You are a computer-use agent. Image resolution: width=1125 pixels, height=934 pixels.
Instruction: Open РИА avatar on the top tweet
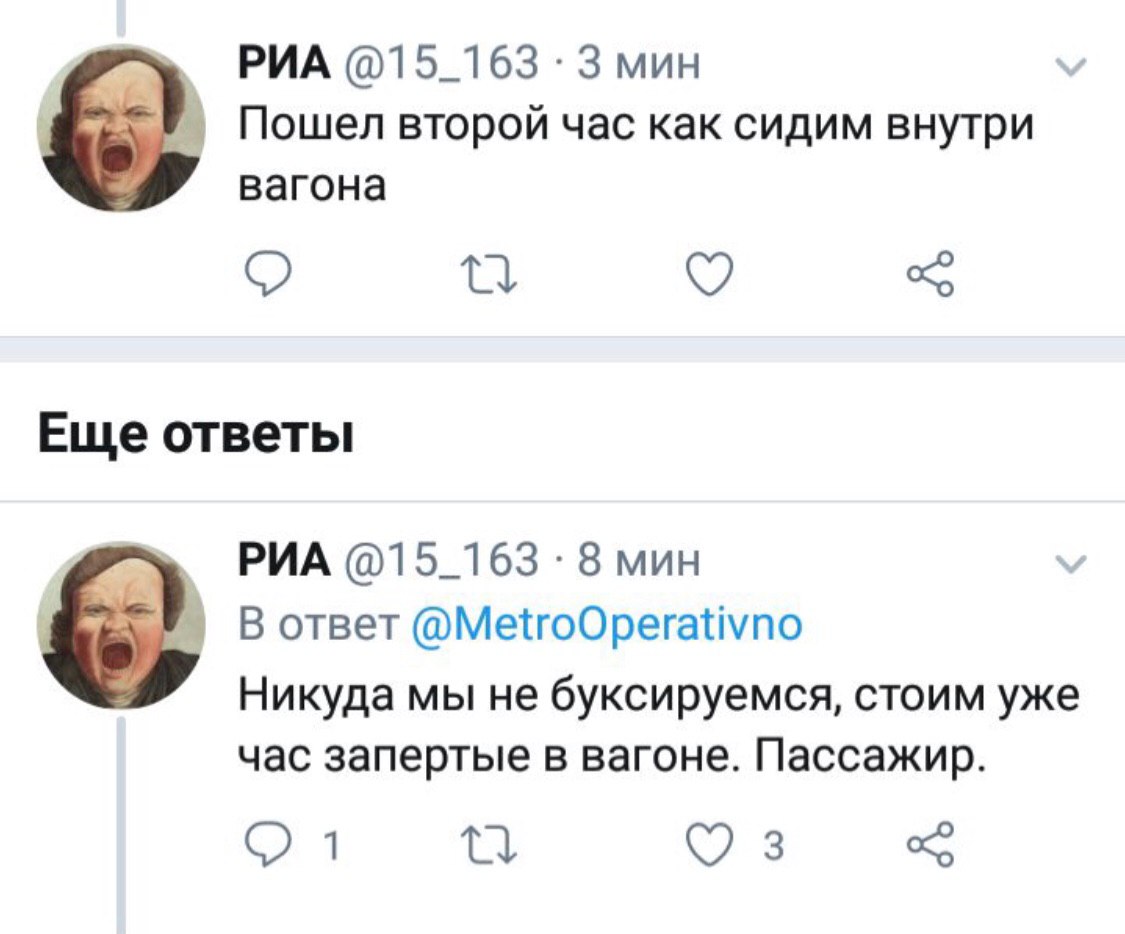click(121, 127)
